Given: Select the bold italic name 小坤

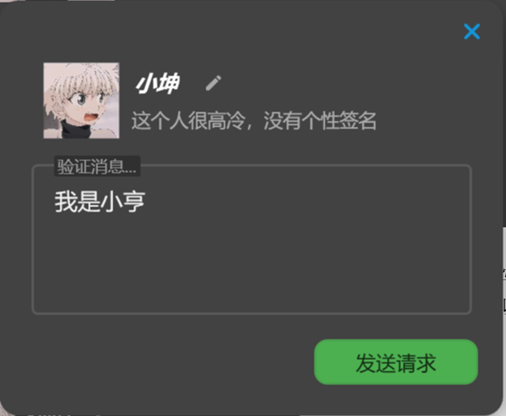Looking at the screenshot, I should (158, 83).
